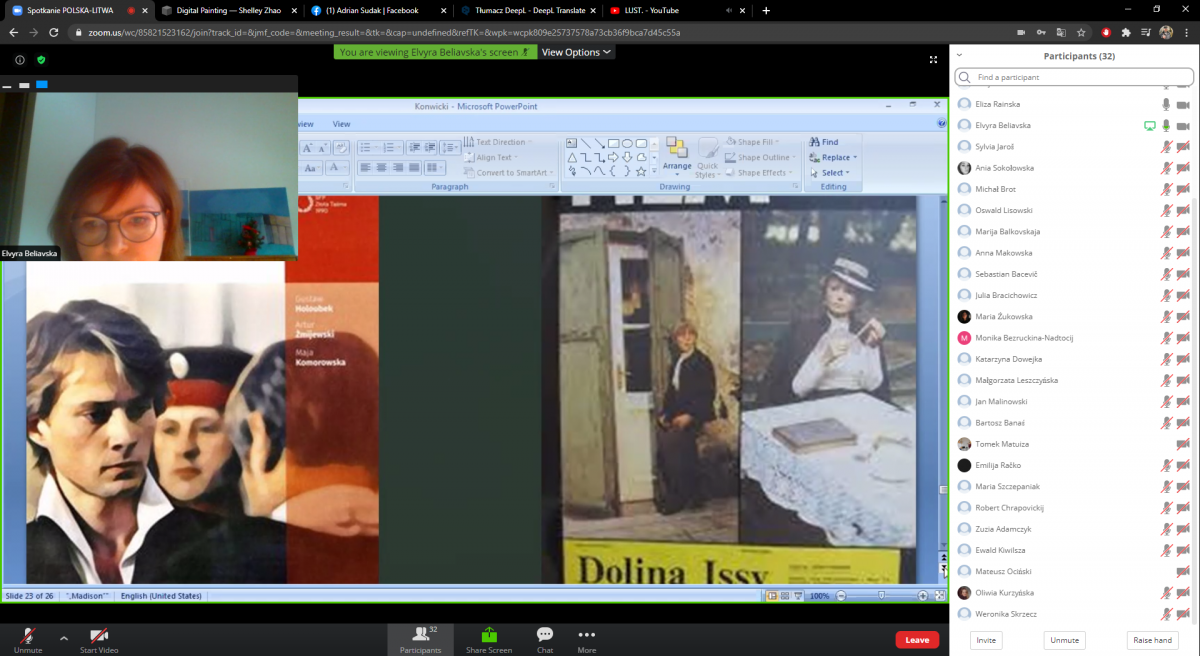Switch to the LUST. - YouTube tab

point(676,10)
